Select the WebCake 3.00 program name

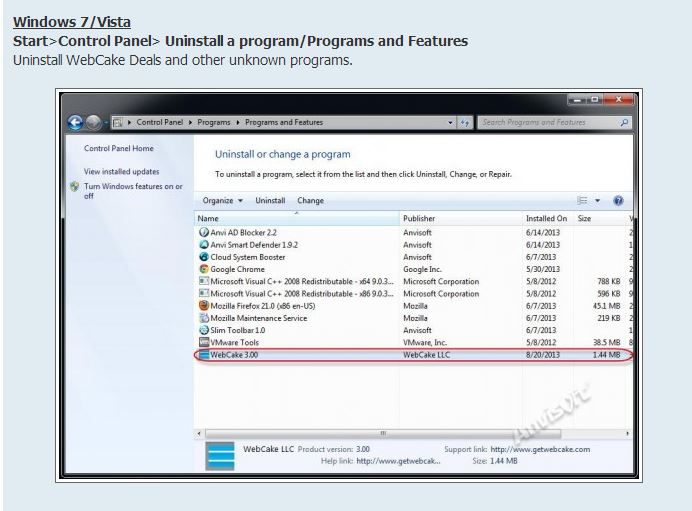tap(234, 355)
